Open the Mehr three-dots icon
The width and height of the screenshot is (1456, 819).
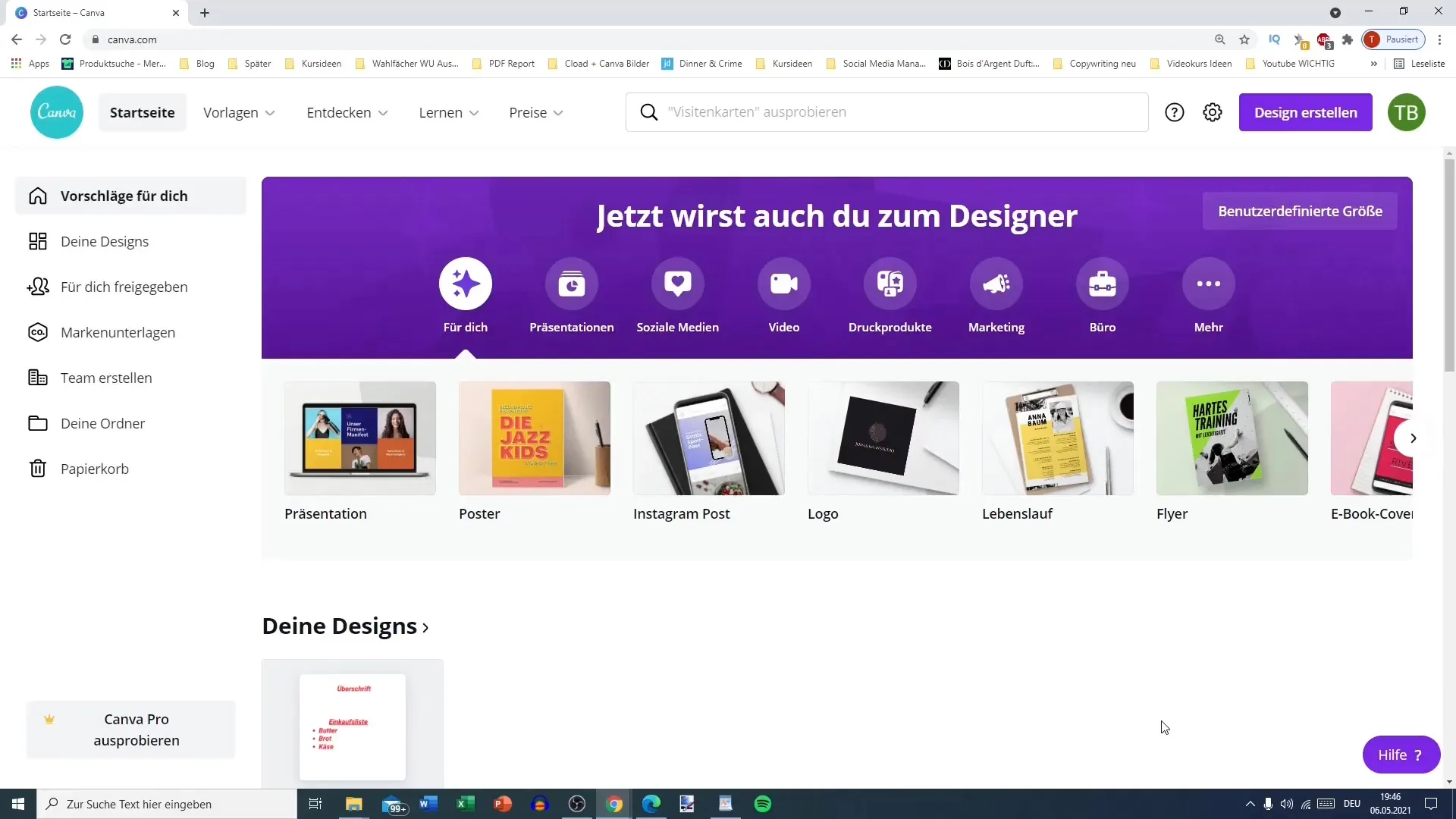pos(1209,284)
